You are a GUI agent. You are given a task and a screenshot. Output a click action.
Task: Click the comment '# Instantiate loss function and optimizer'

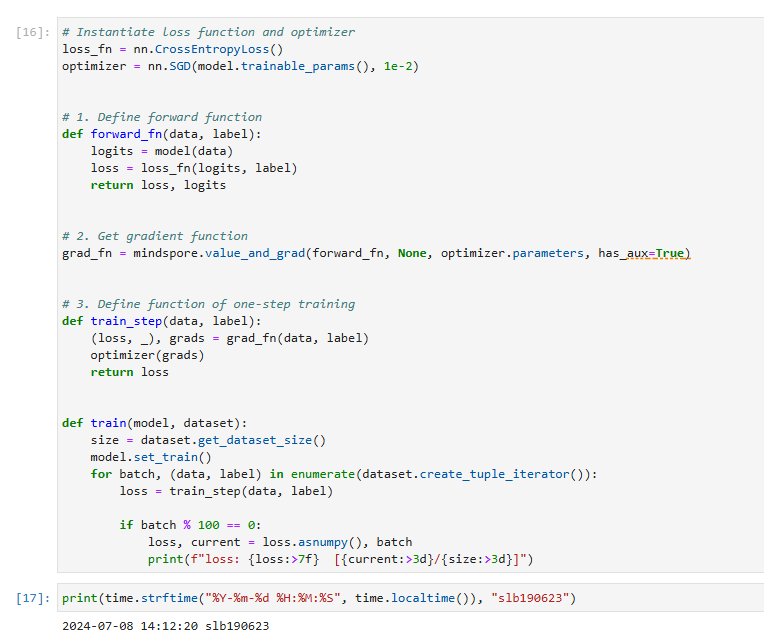coord(209,32)
